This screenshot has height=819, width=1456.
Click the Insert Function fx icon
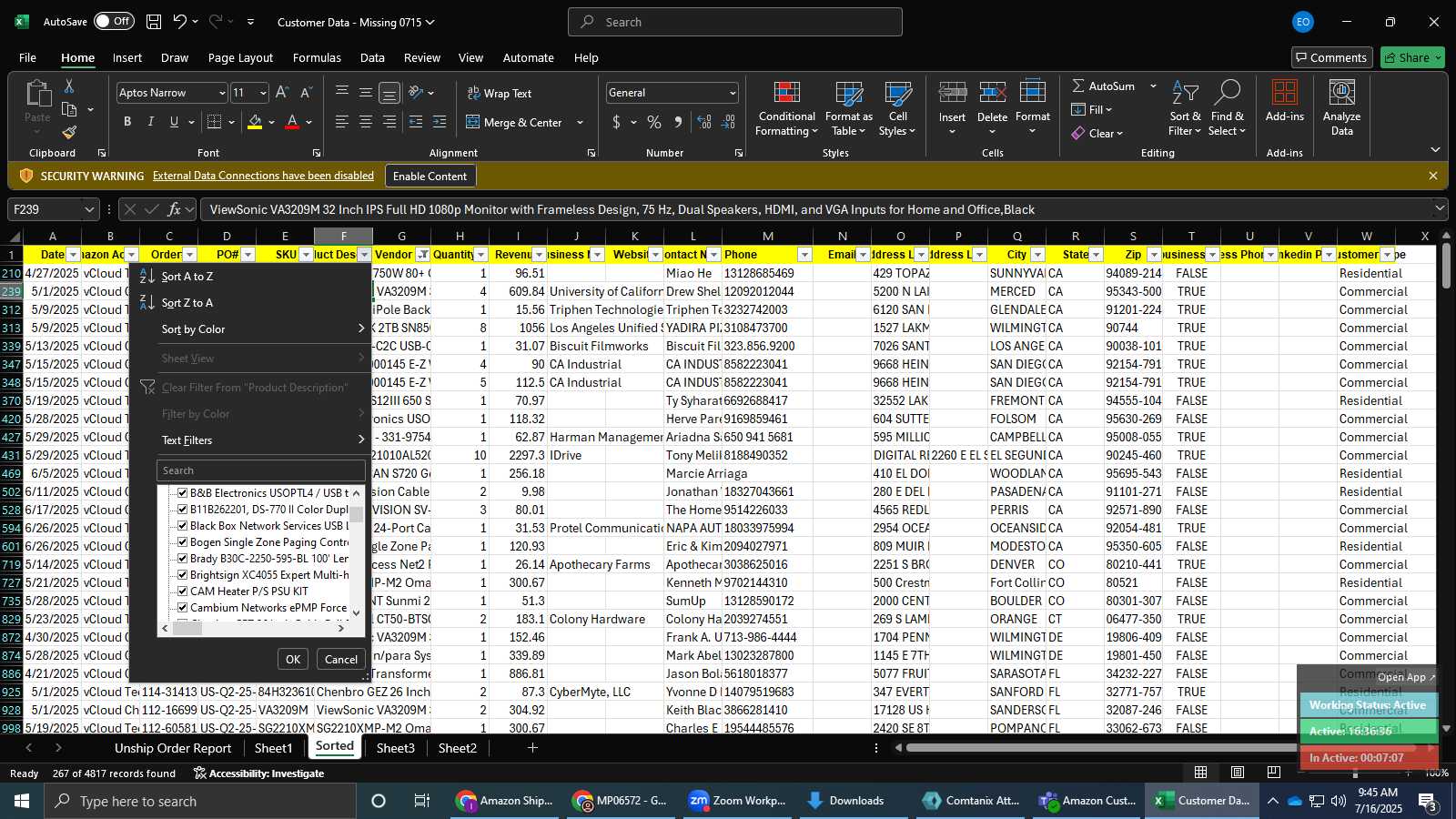(x=174, y=209)
